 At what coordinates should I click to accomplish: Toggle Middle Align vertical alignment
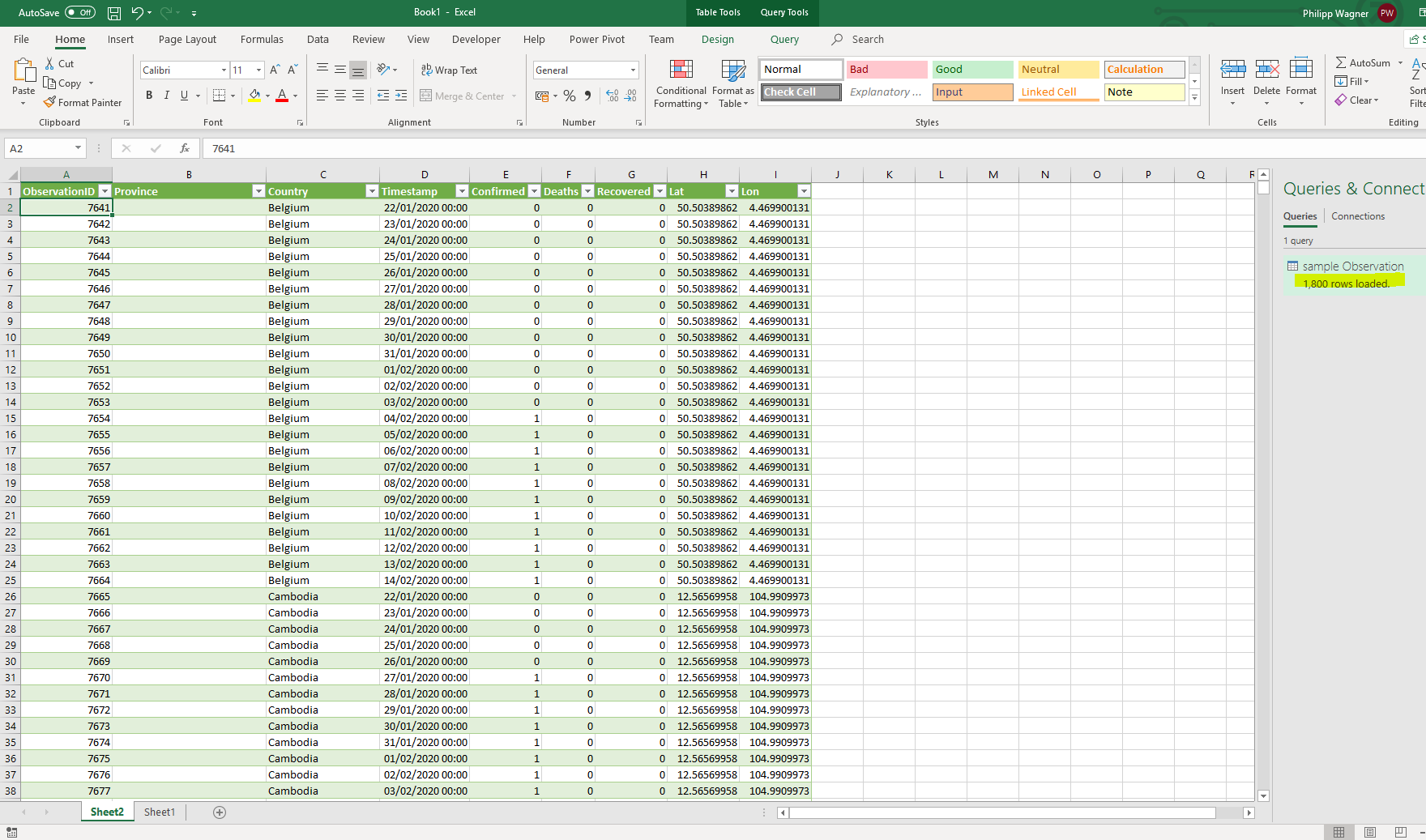click(340, 70)
